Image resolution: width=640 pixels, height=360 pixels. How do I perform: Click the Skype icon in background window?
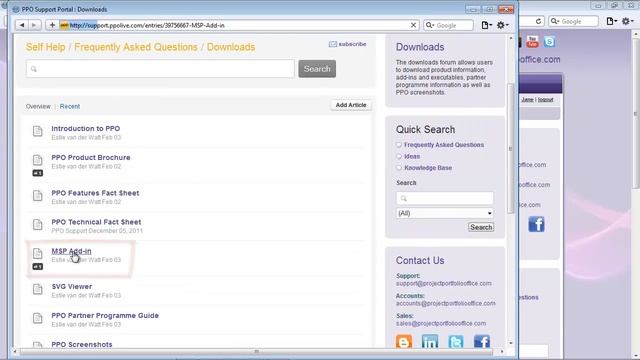pos(549,41)
